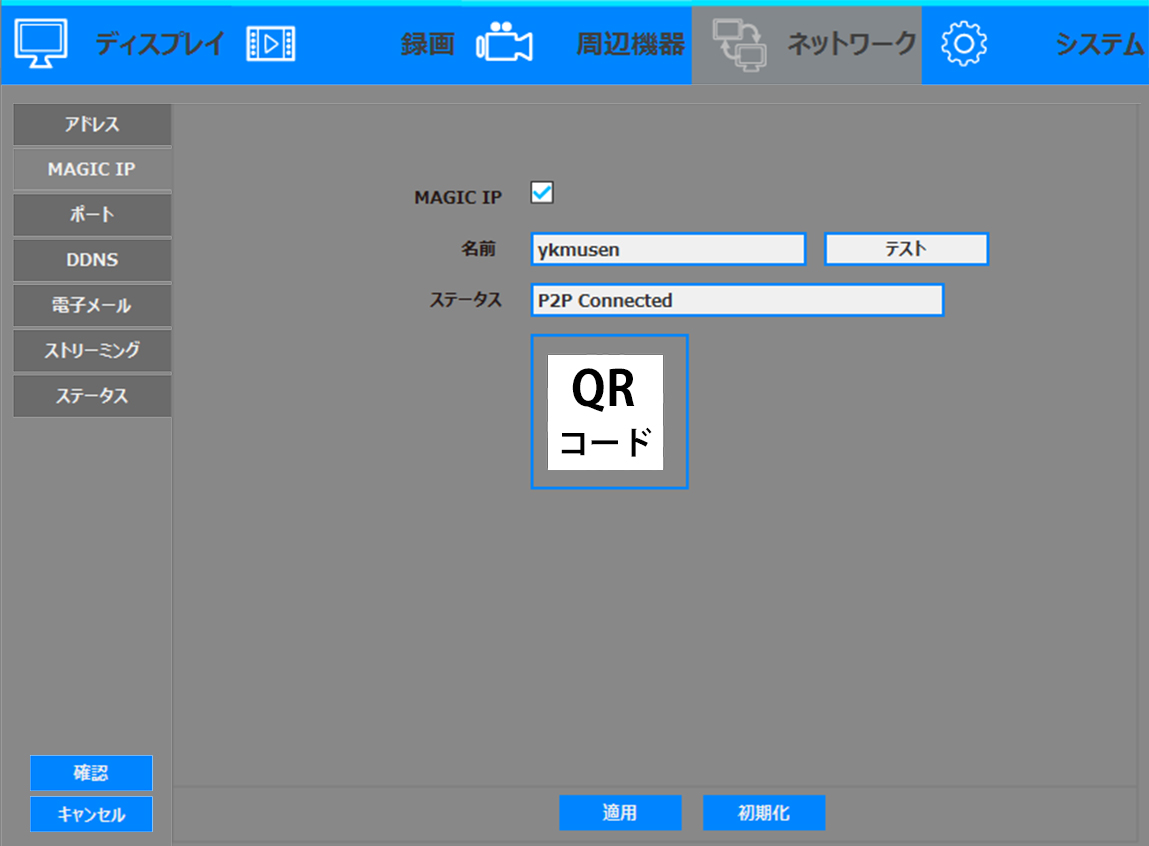Open the ポート sidebar page
The height and width of the screenshot is (846, 1149).
click(92, 215)
